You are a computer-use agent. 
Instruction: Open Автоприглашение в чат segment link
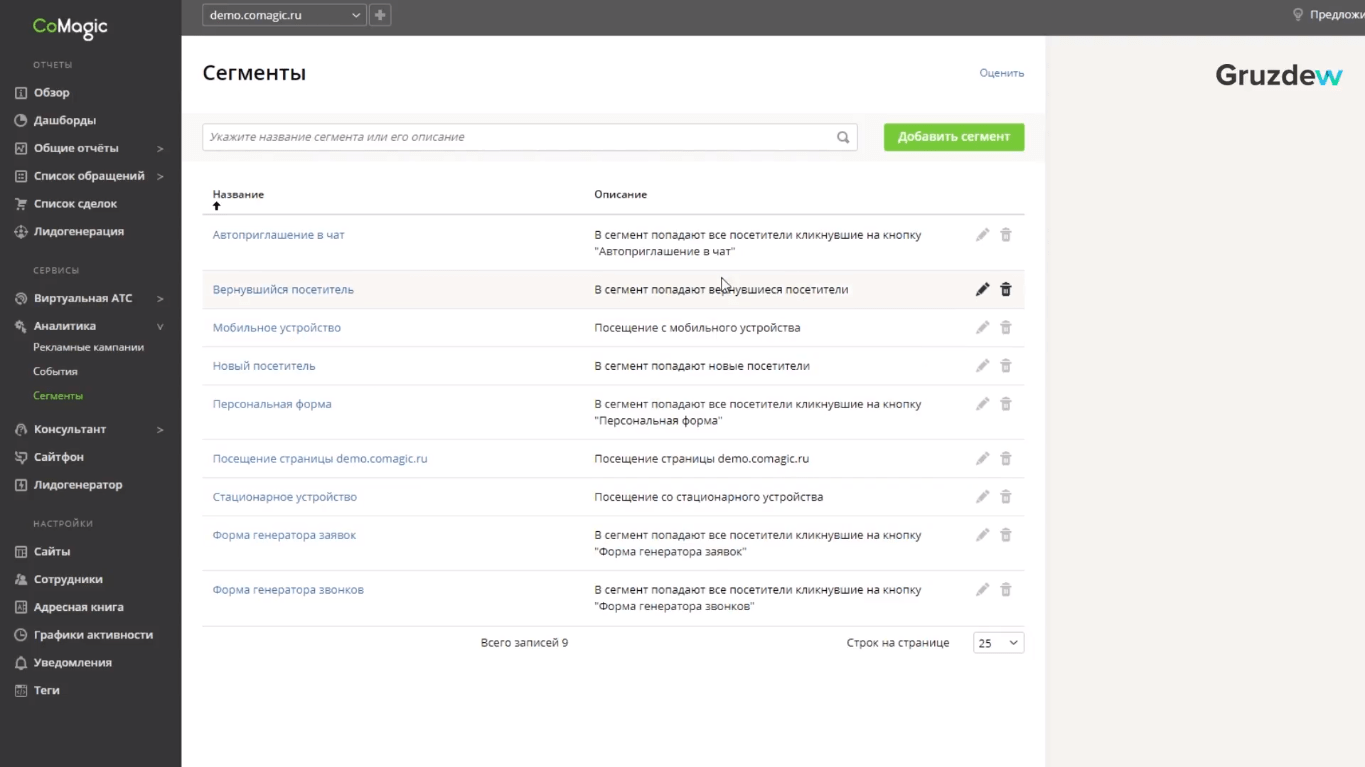coord(278,235)
